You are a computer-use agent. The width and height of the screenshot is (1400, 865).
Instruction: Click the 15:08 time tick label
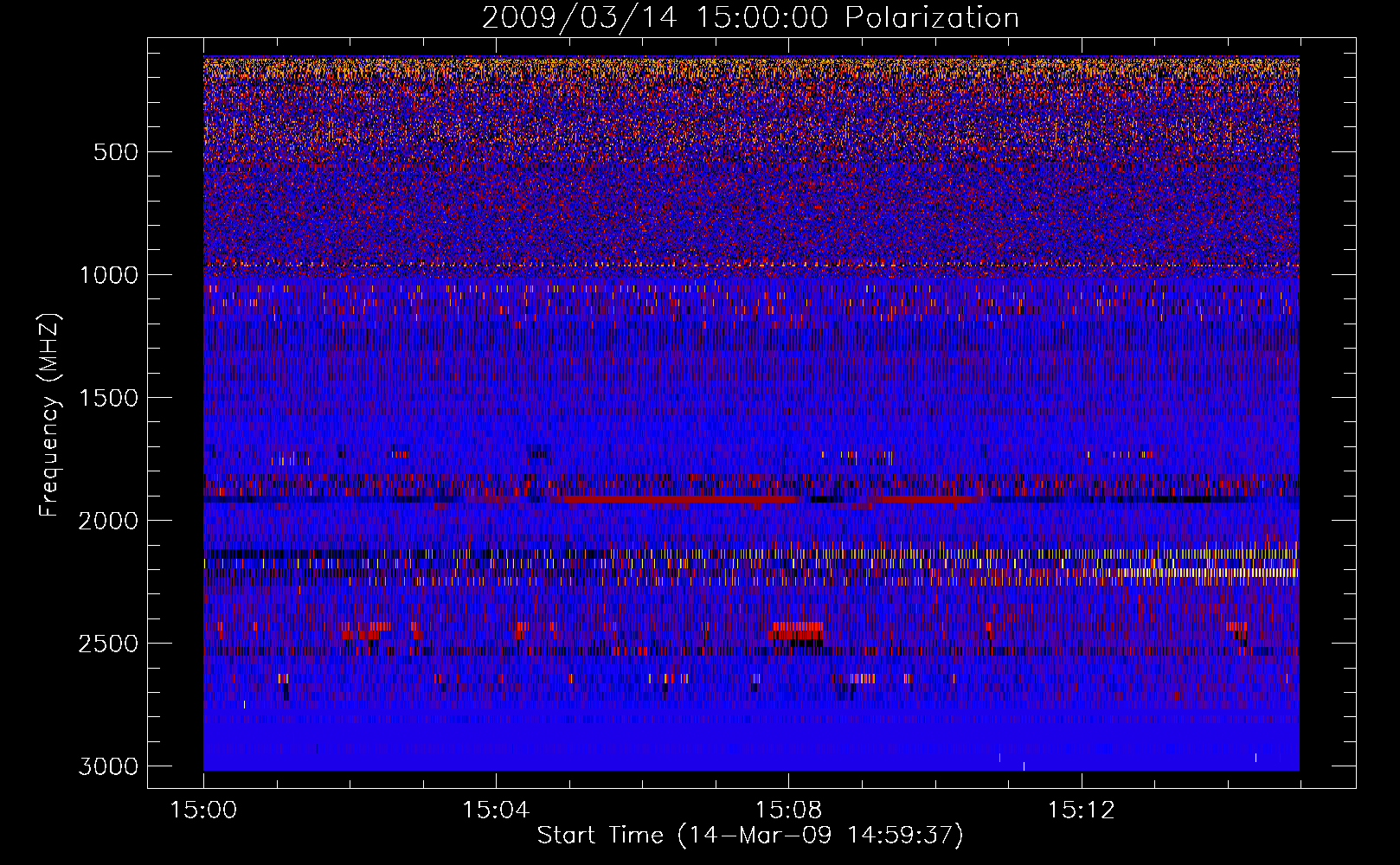click(788, 811)
